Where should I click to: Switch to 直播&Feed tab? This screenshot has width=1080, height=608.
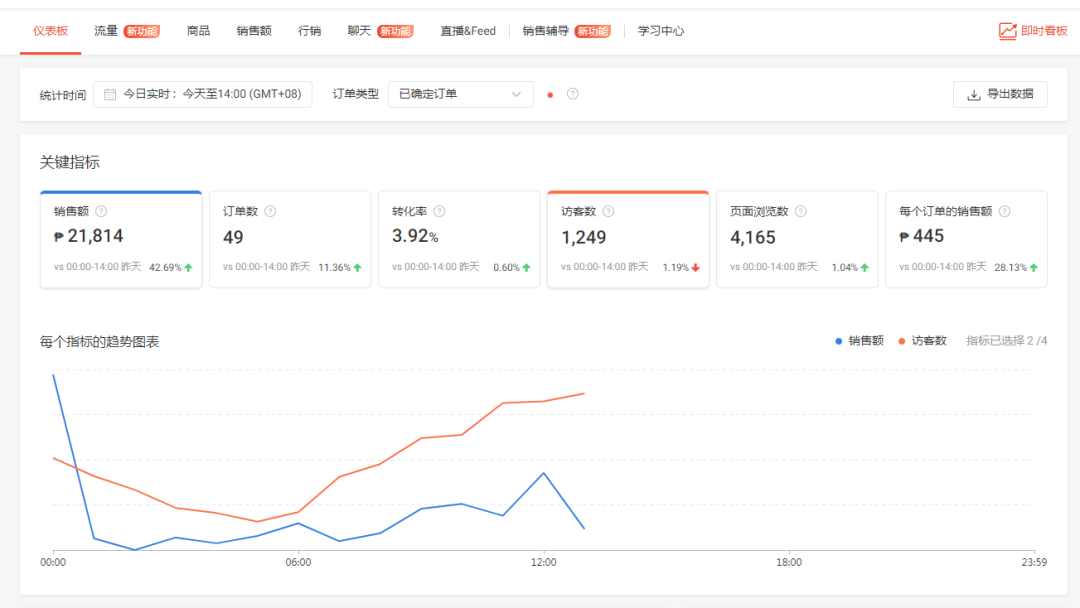(x=468, y=31)
